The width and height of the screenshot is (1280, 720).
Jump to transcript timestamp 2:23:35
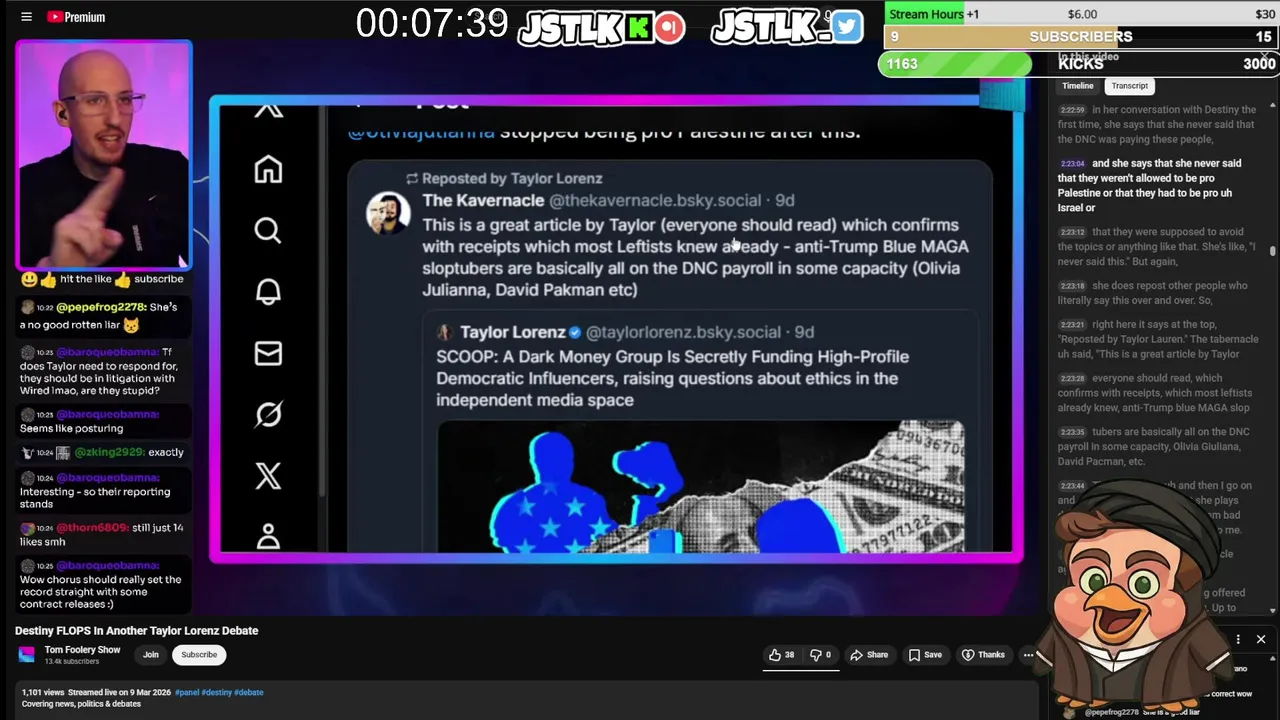click(1073, 432)
